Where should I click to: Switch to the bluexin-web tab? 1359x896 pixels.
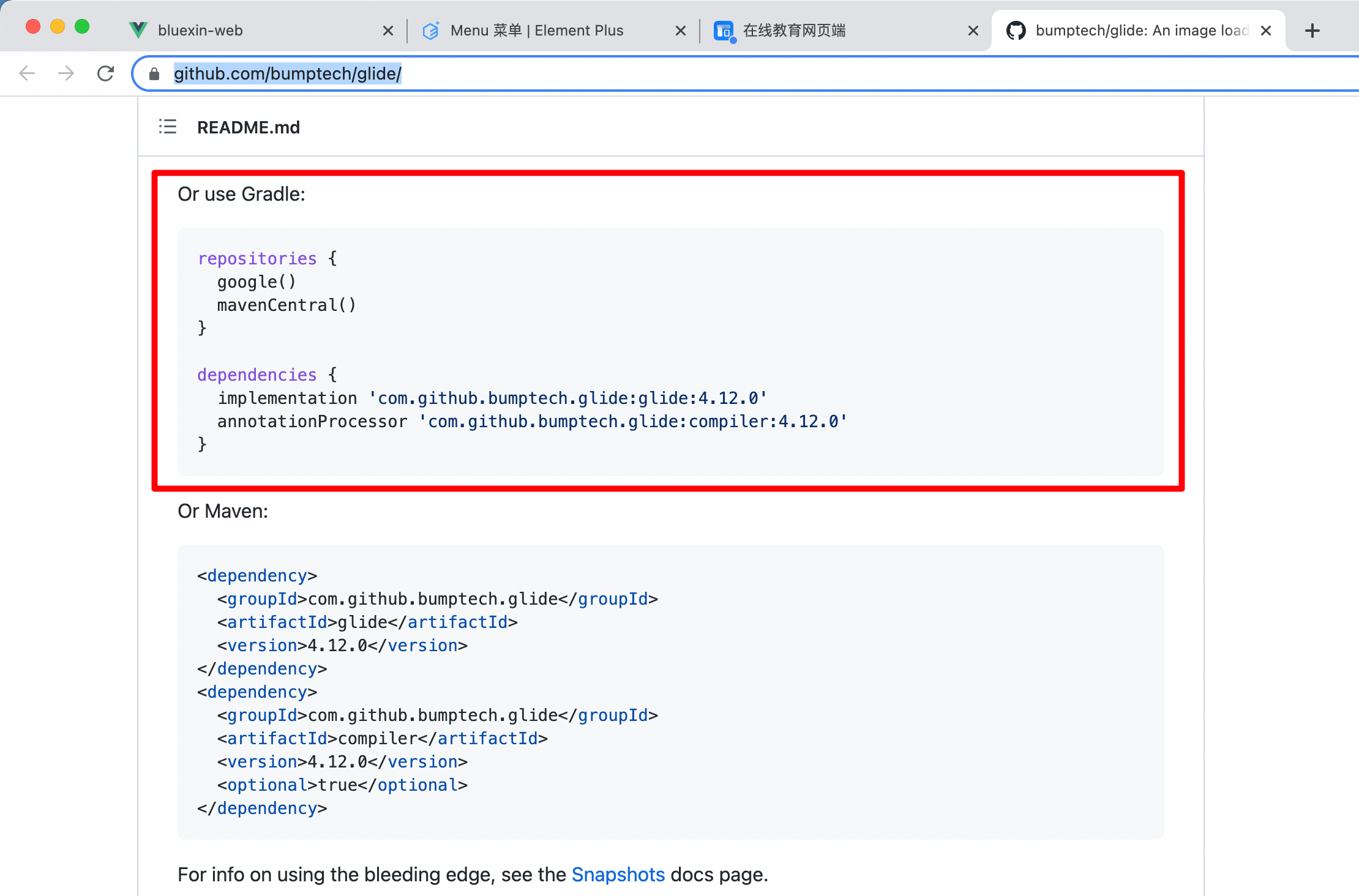(260, 31)
